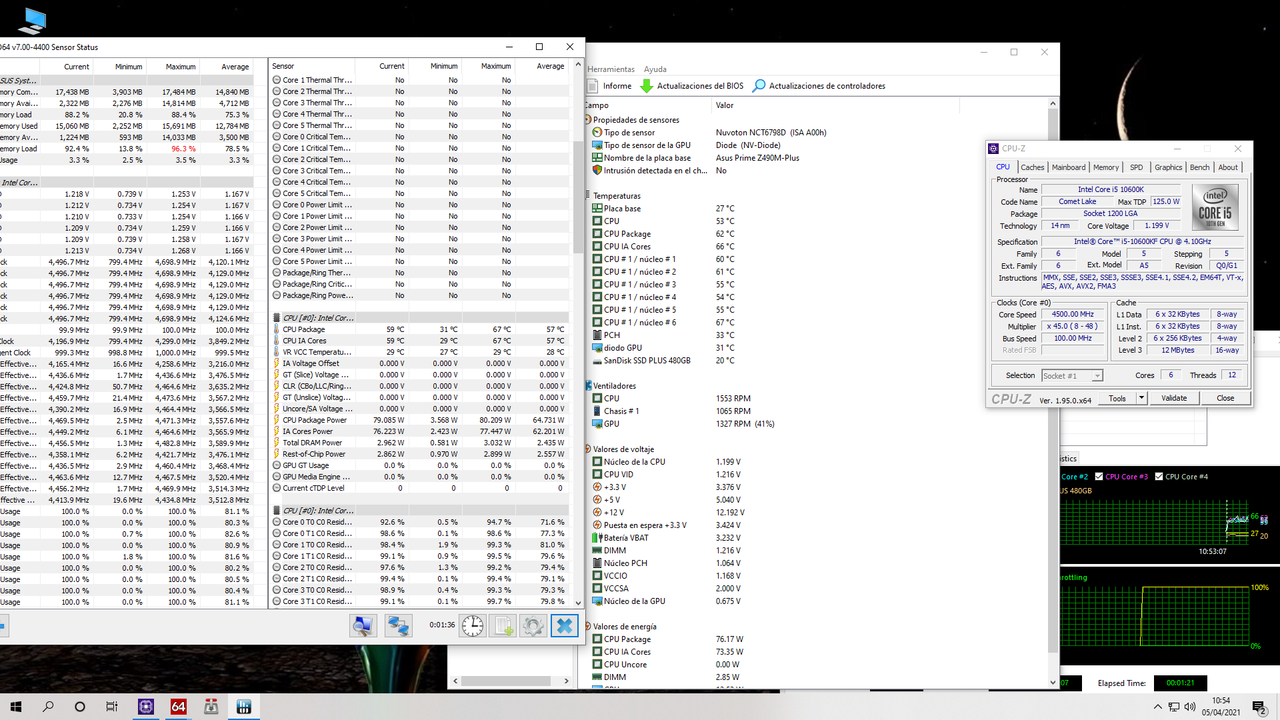Close HWiNFO sensors with blue X button
Image resolution: width=1280 pixels, height=720 pixels.
564,626
